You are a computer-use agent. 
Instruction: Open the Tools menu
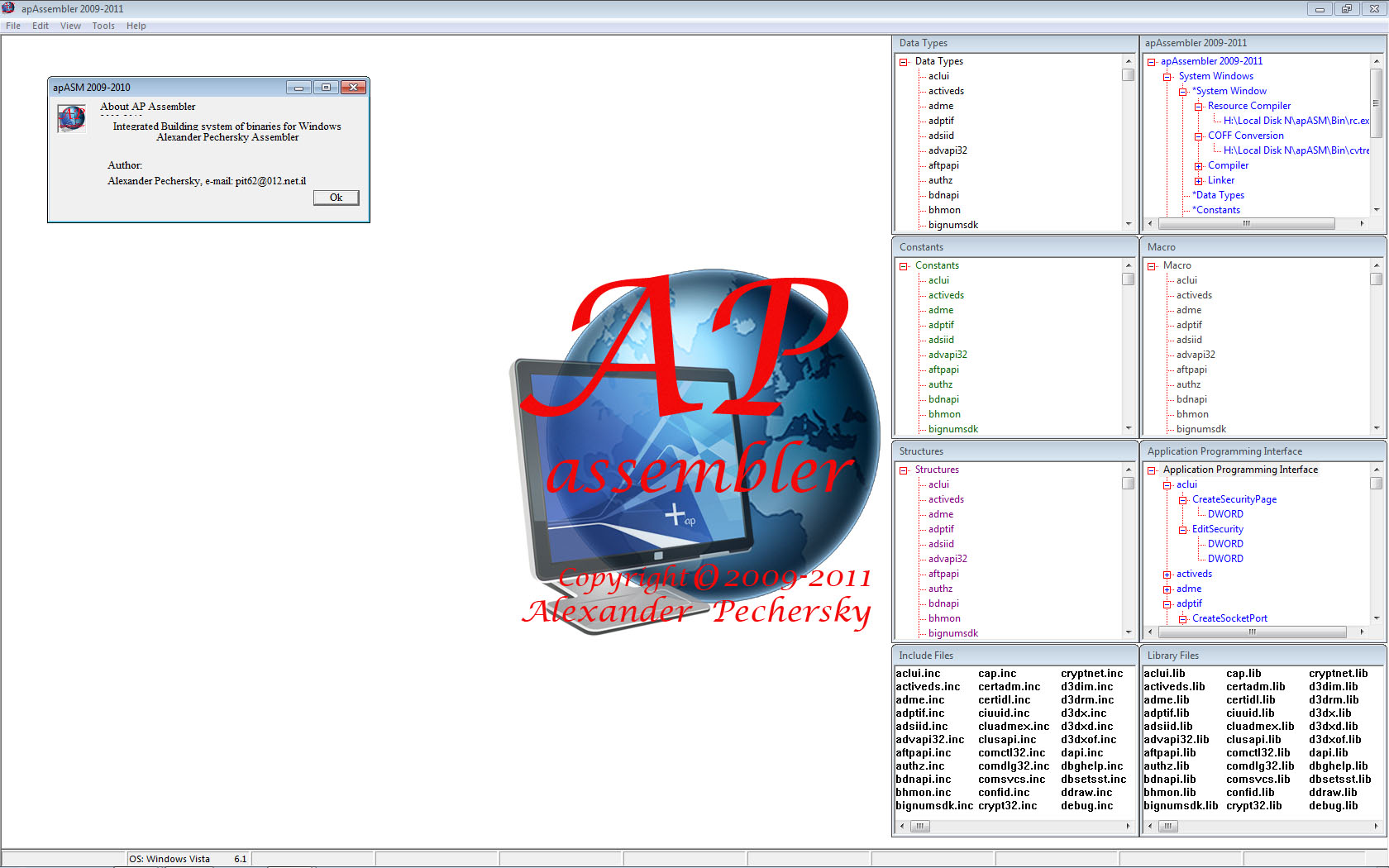click(x=103, y=26)
